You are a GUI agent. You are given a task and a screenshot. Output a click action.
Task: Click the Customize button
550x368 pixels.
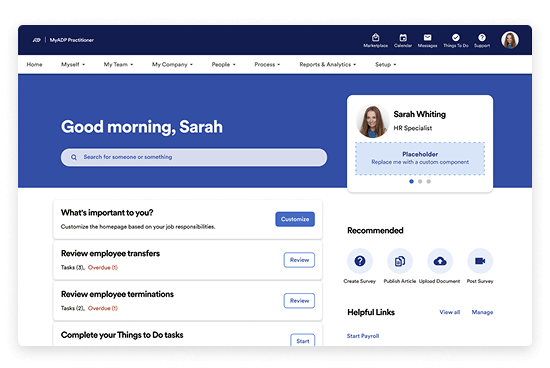295,219
